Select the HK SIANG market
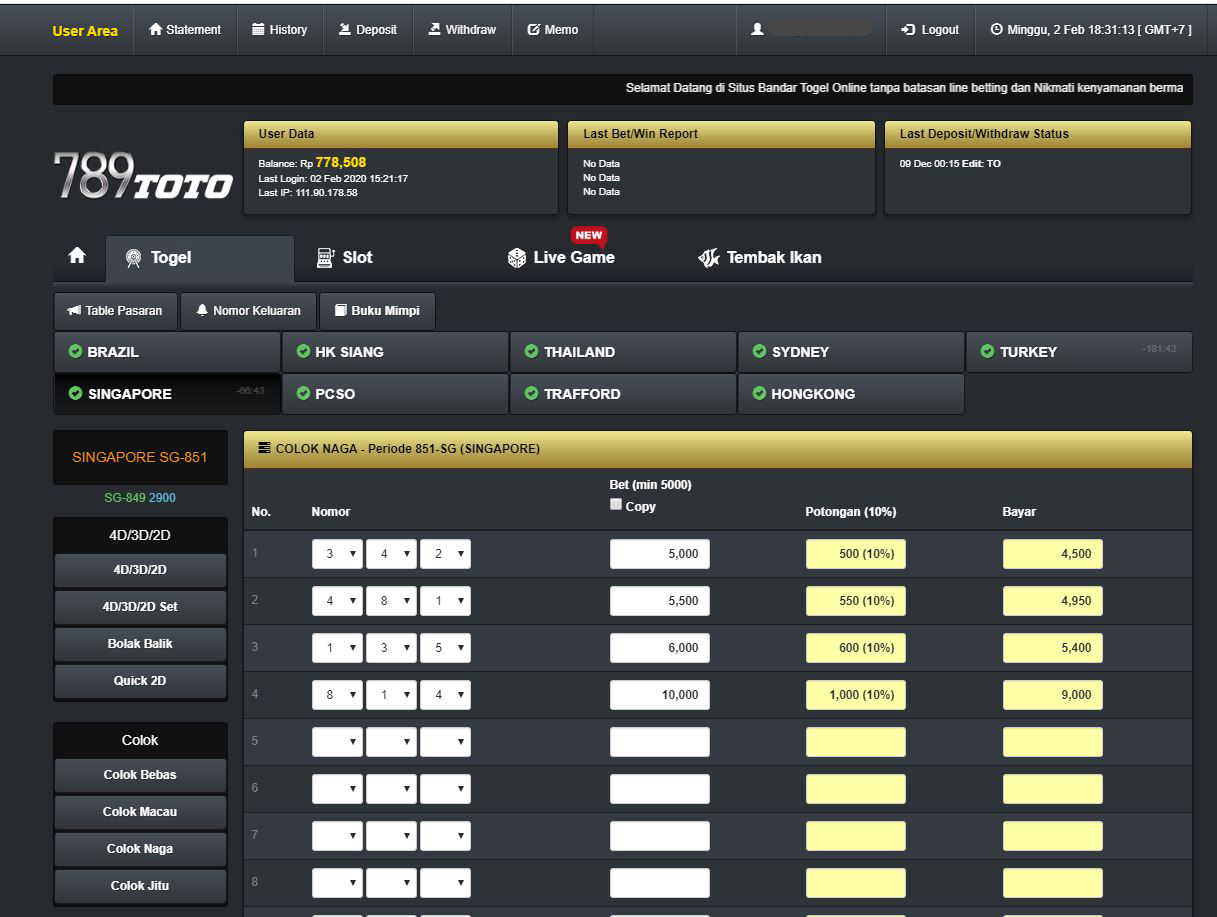 [395, 352]
